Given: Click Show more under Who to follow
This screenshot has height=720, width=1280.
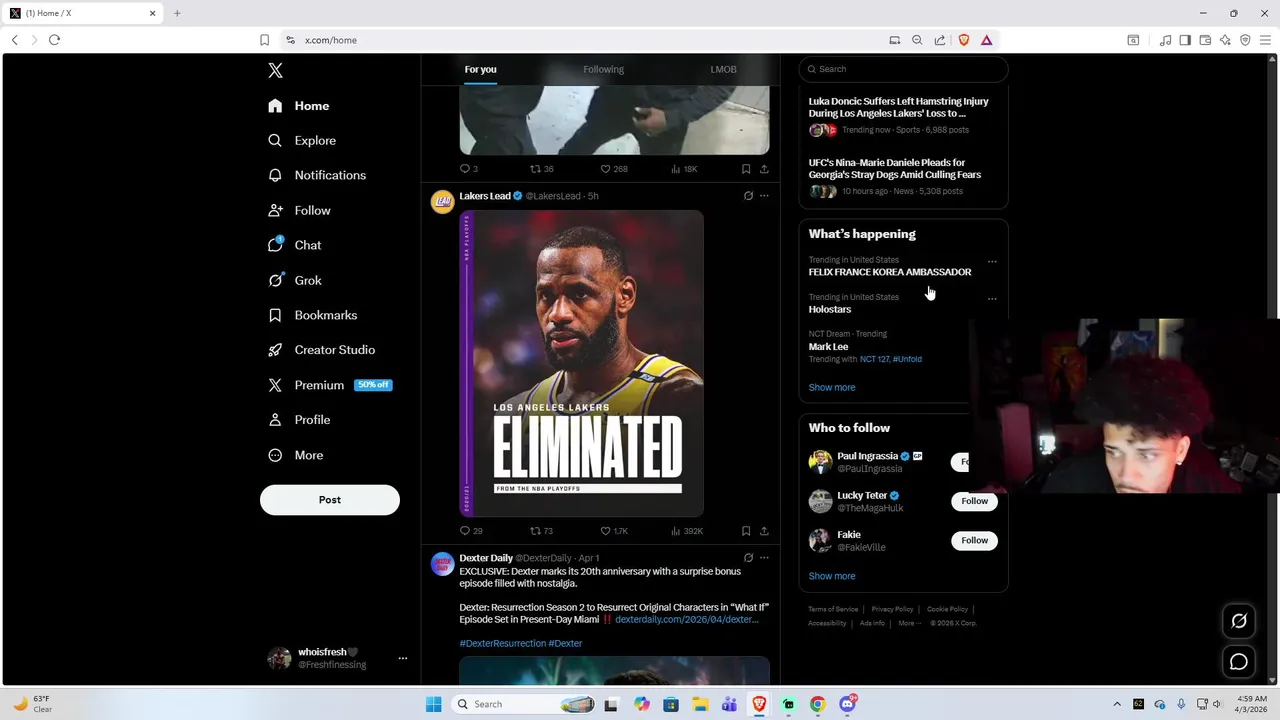Looking at the screenshot, I should (832, 576).
